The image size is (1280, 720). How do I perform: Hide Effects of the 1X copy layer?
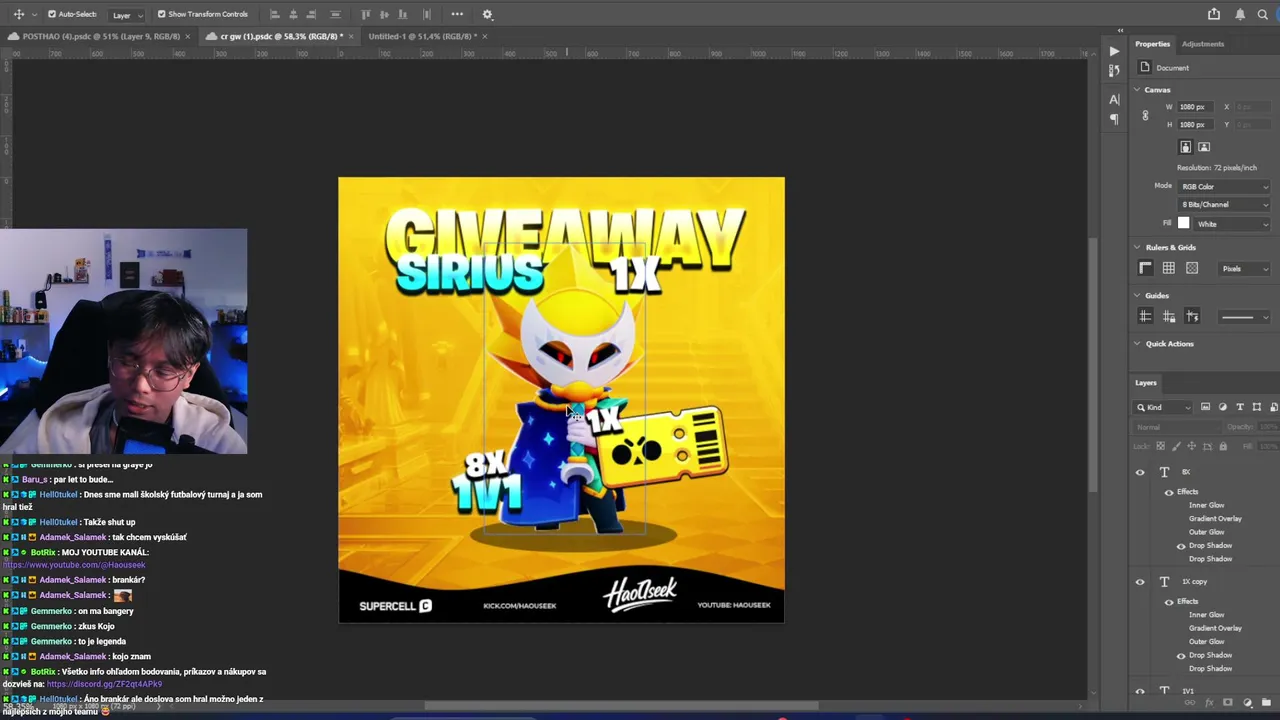coord(1169,602)
